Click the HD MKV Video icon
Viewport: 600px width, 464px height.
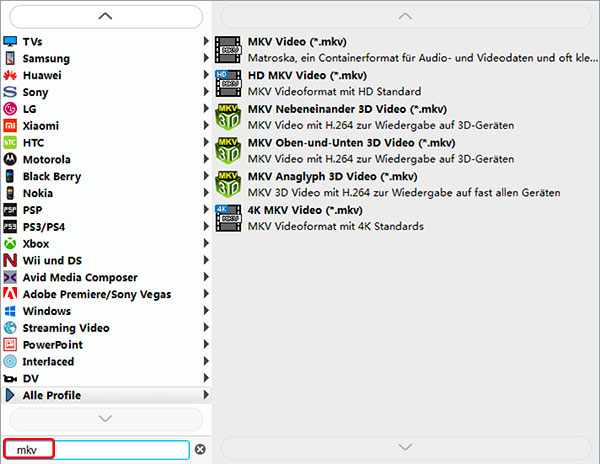pyautogui.click(x=228, y=83)
